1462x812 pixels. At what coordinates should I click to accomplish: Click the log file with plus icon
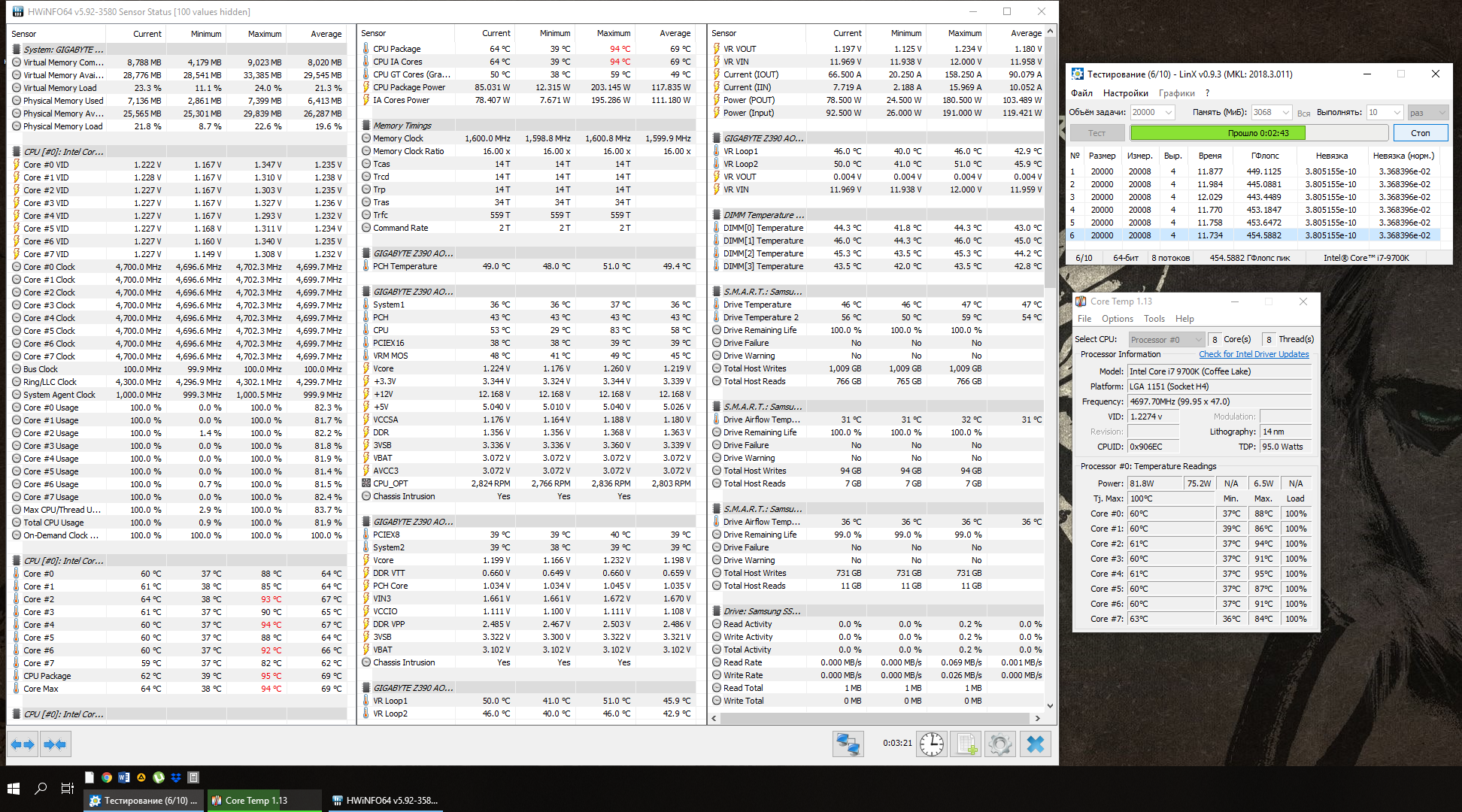[965, 744]
